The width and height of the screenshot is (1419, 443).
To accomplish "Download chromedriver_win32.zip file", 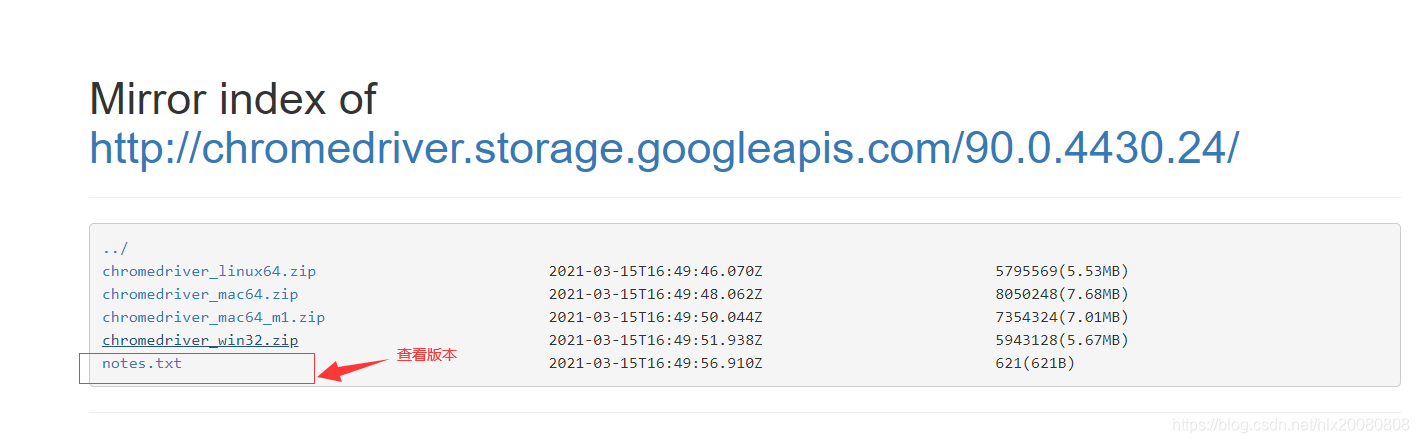I will pos(200,340).
